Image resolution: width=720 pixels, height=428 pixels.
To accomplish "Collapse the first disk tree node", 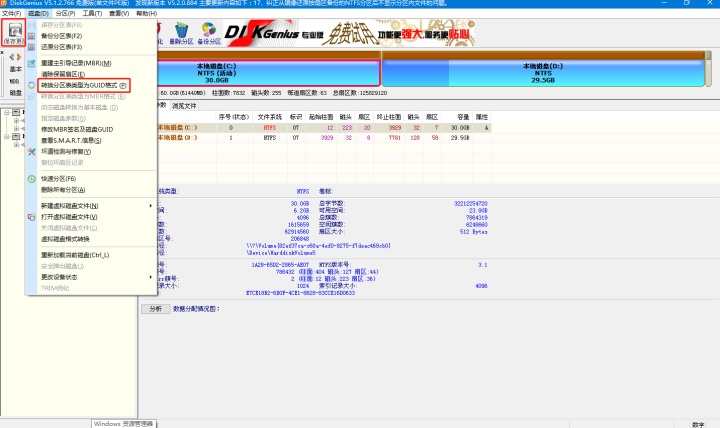I will point(7,113).
